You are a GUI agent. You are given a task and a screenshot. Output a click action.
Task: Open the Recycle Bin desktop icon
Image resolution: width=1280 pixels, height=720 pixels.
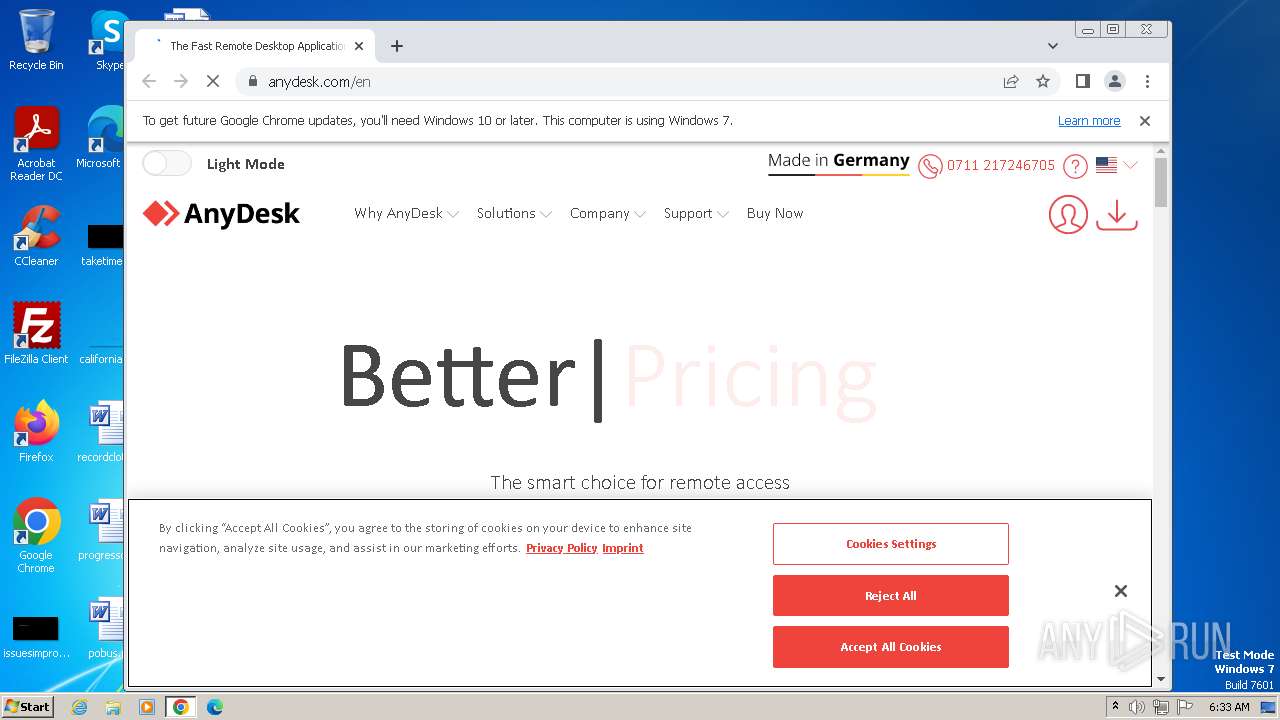pyautogui.click(x=36, y=40)
